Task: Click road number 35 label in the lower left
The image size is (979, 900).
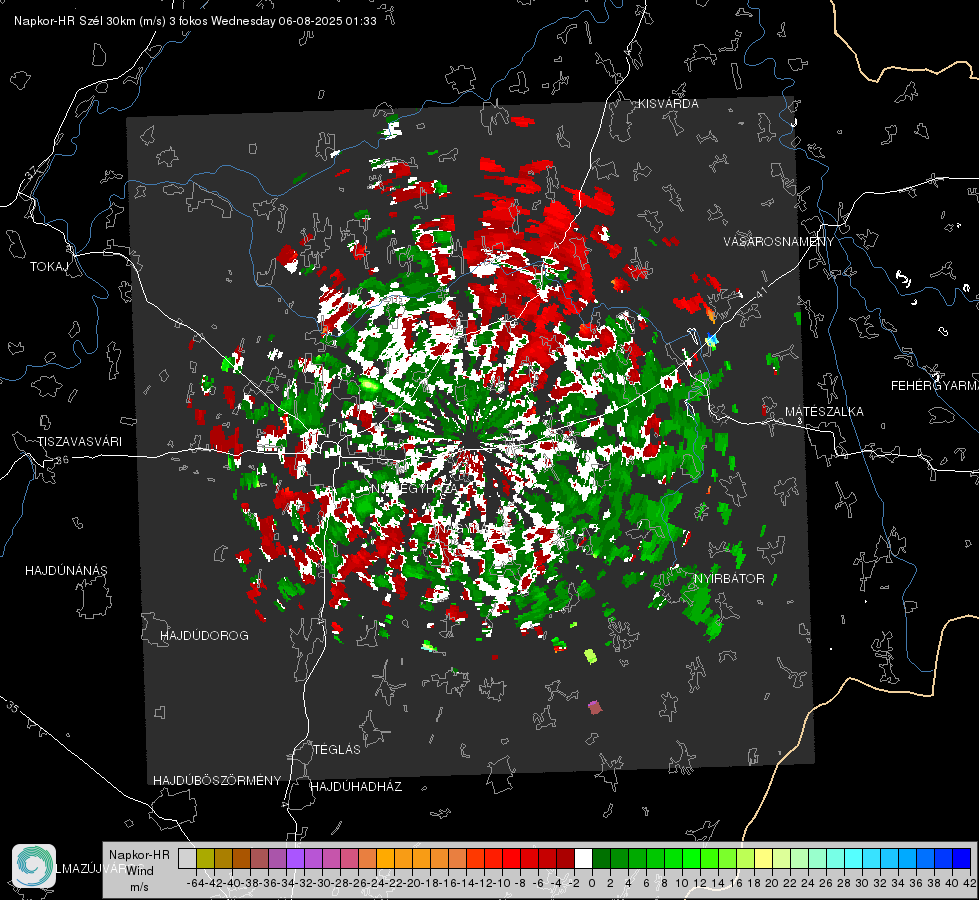Action: tap(12, 708)
